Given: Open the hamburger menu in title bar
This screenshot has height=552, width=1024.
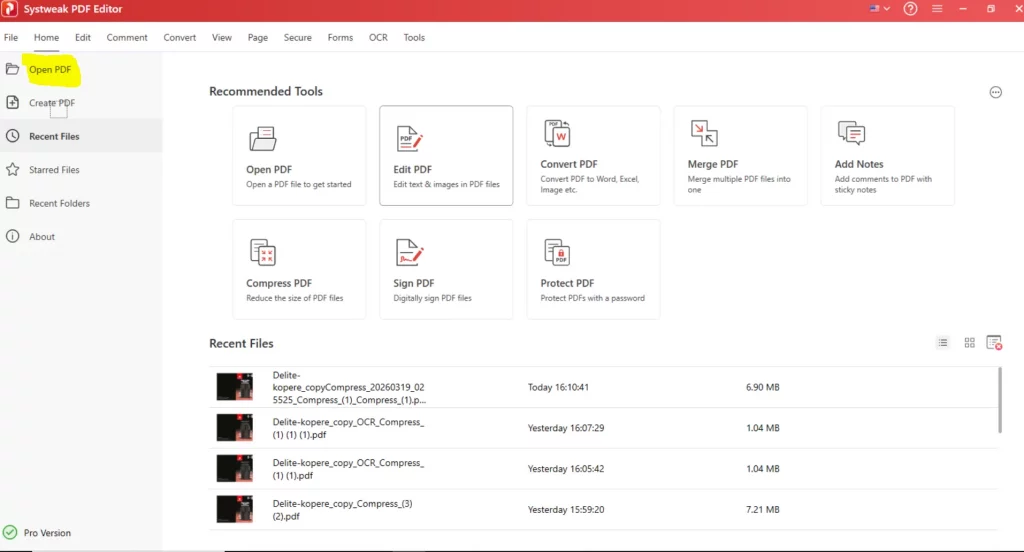Looking at the screenshot, I should click(937, 9).
